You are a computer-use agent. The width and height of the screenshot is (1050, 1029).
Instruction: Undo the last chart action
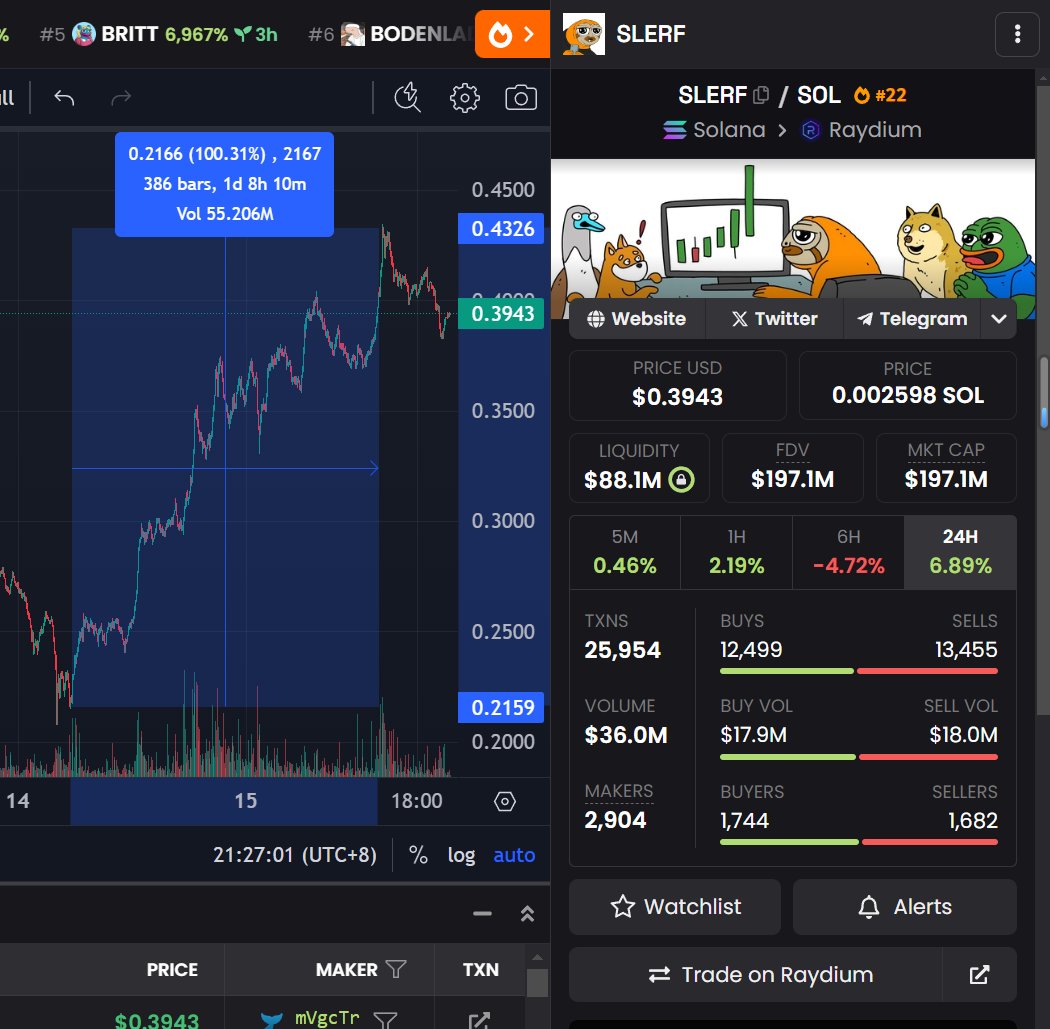[64, 98]
